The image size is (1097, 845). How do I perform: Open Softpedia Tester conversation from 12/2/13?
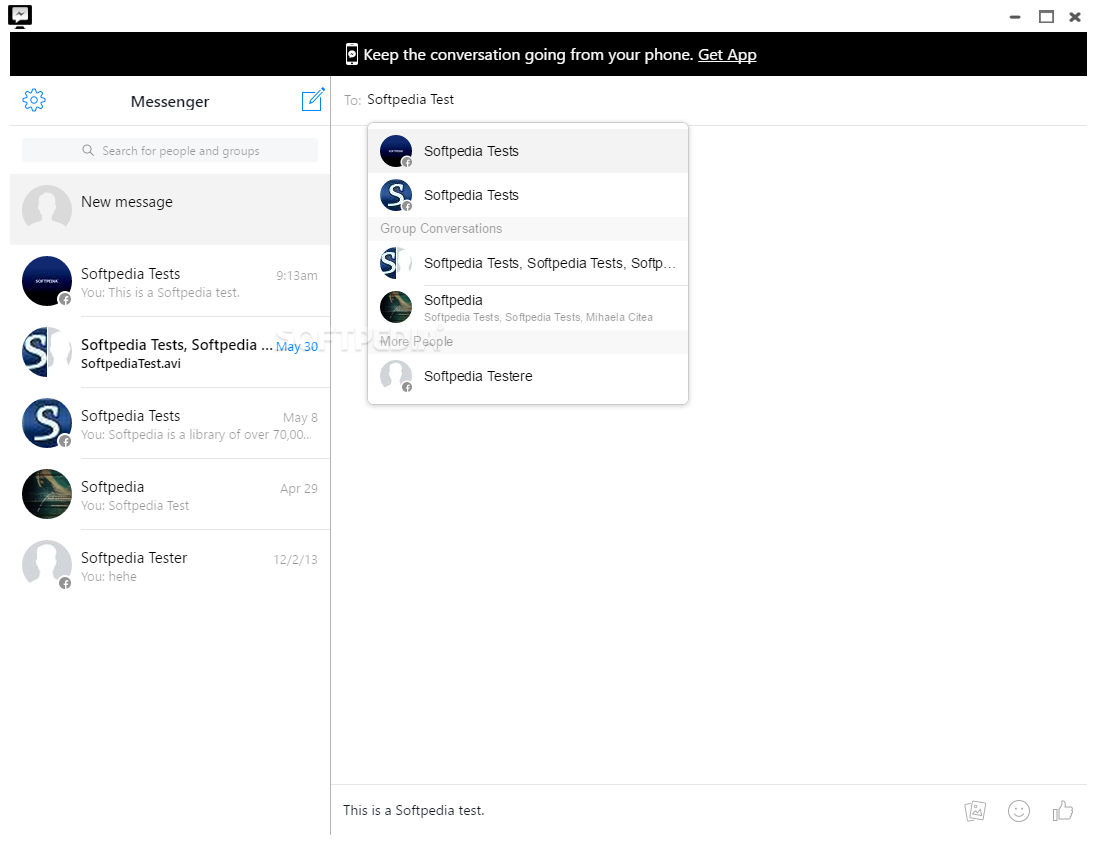[170, 565]
